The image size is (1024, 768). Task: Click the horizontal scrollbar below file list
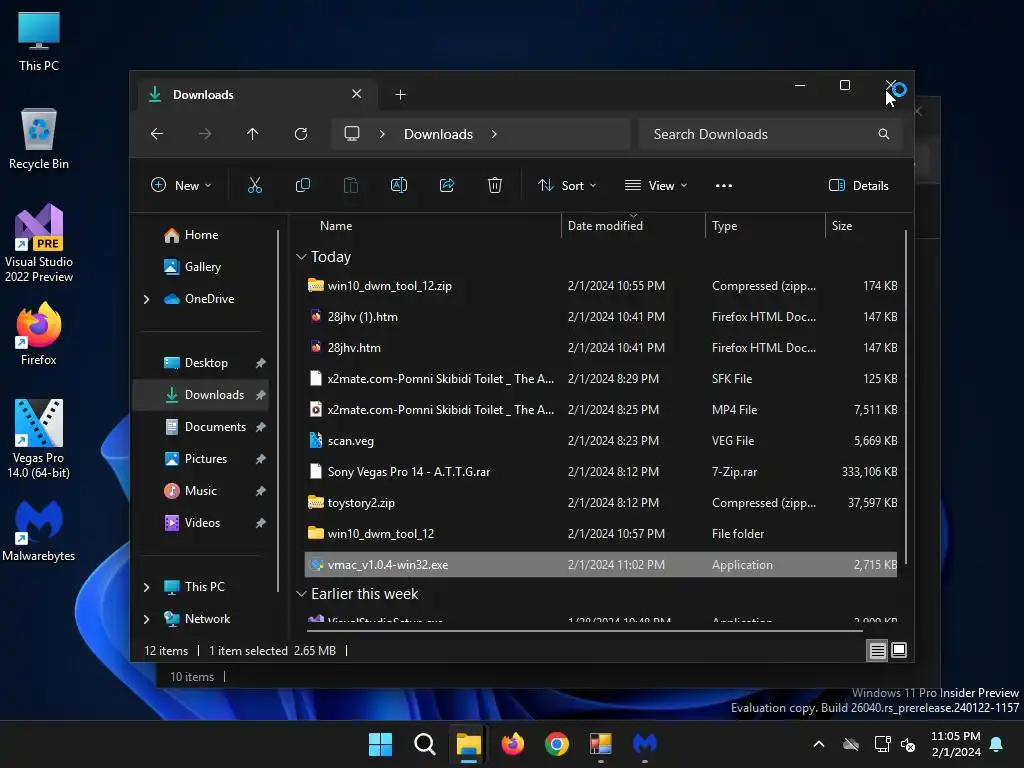(584, 631)
